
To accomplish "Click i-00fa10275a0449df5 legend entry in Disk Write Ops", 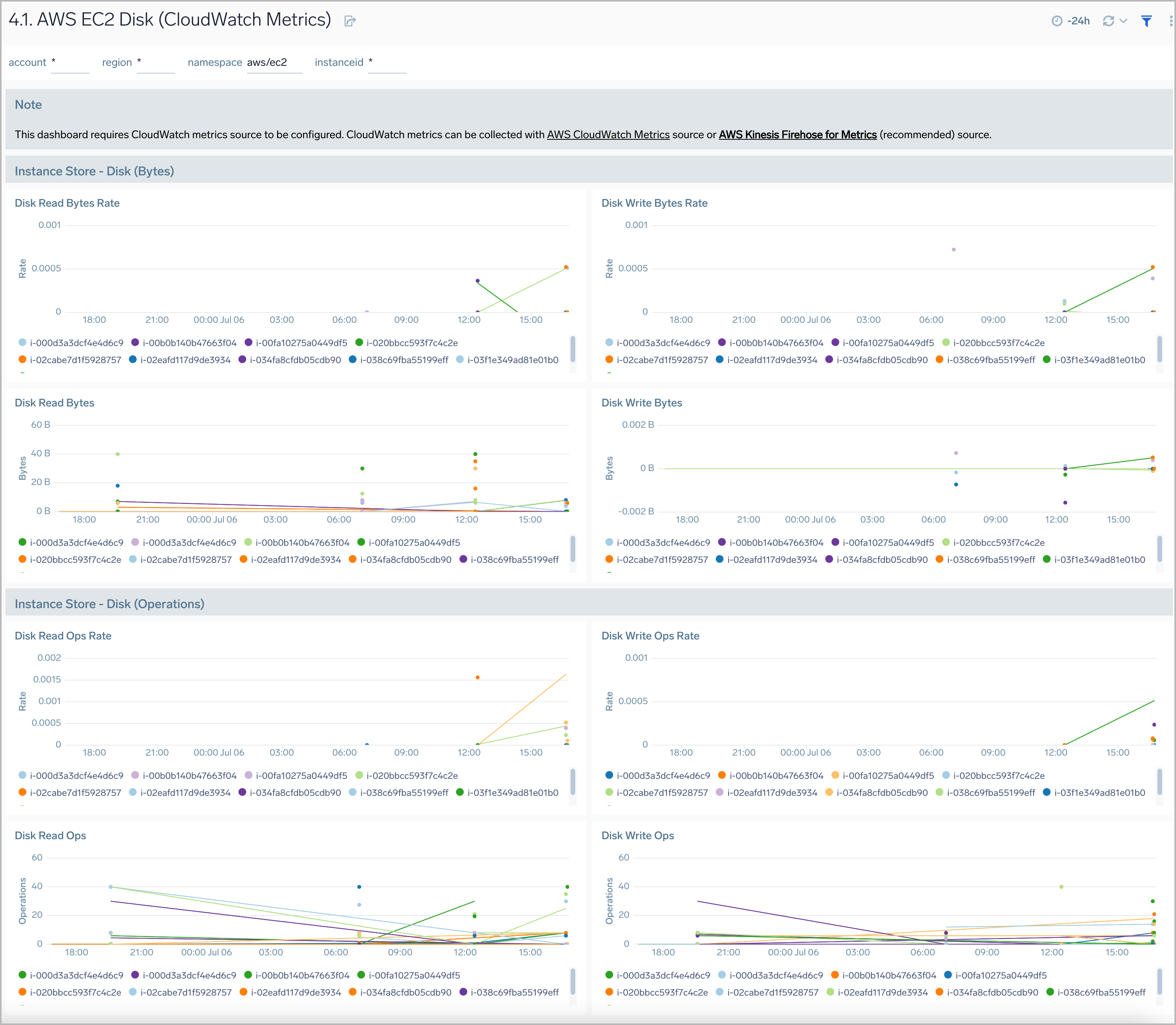I will point(995,975).
